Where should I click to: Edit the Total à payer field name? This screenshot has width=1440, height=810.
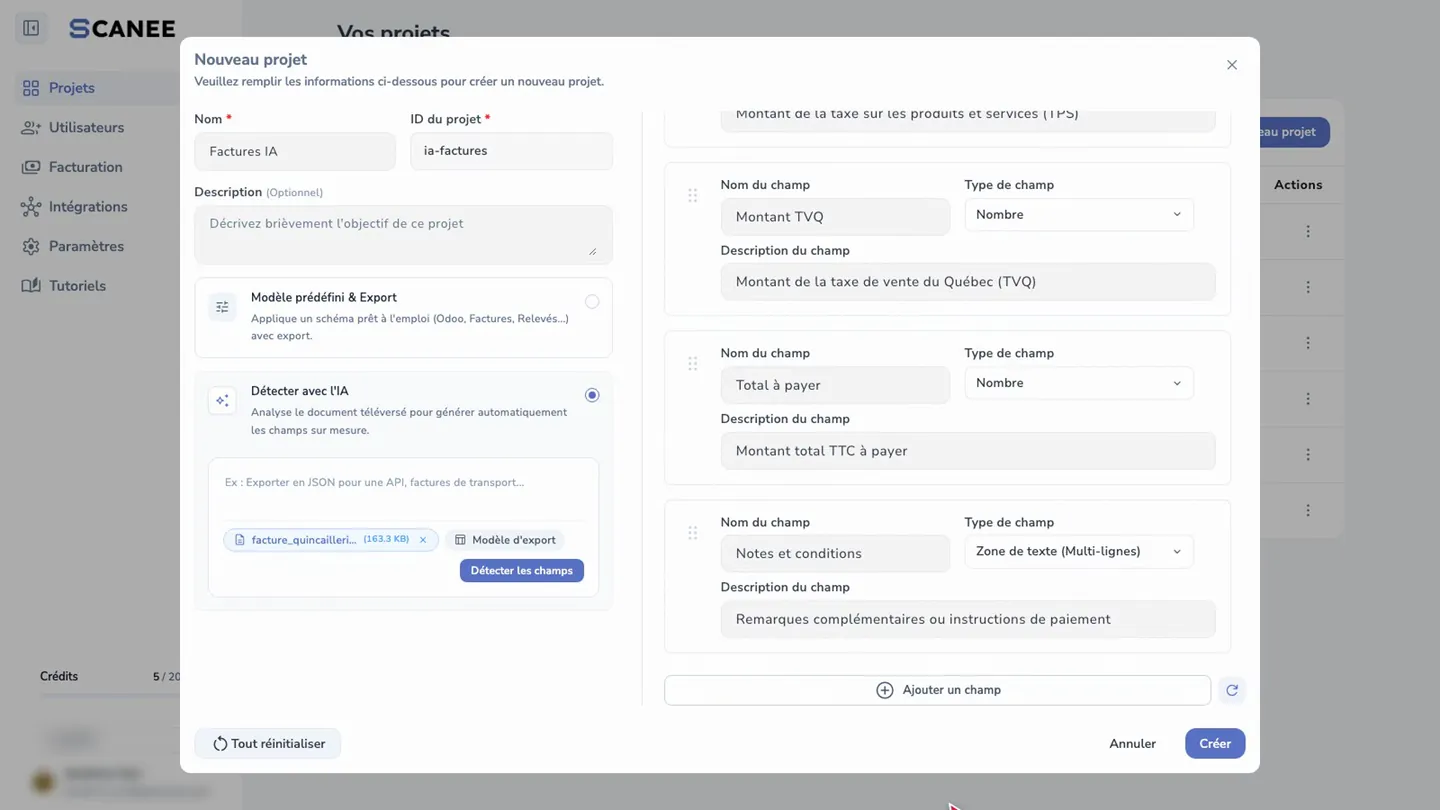point(835,385)
